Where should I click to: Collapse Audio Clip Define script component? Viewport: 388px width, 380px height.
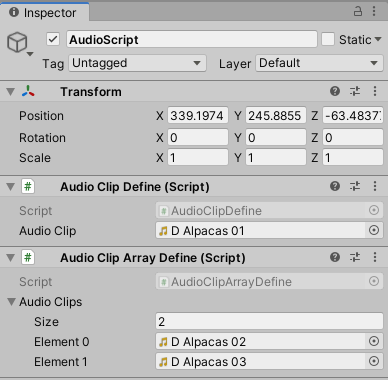coord(11,187)
